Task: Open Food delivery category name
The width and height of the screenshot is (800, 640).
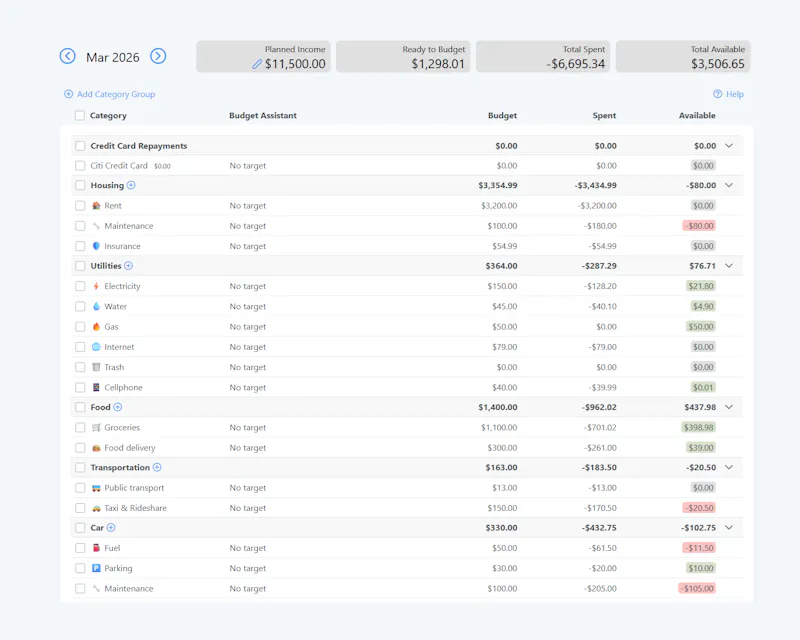Action: tap(130, 448)
